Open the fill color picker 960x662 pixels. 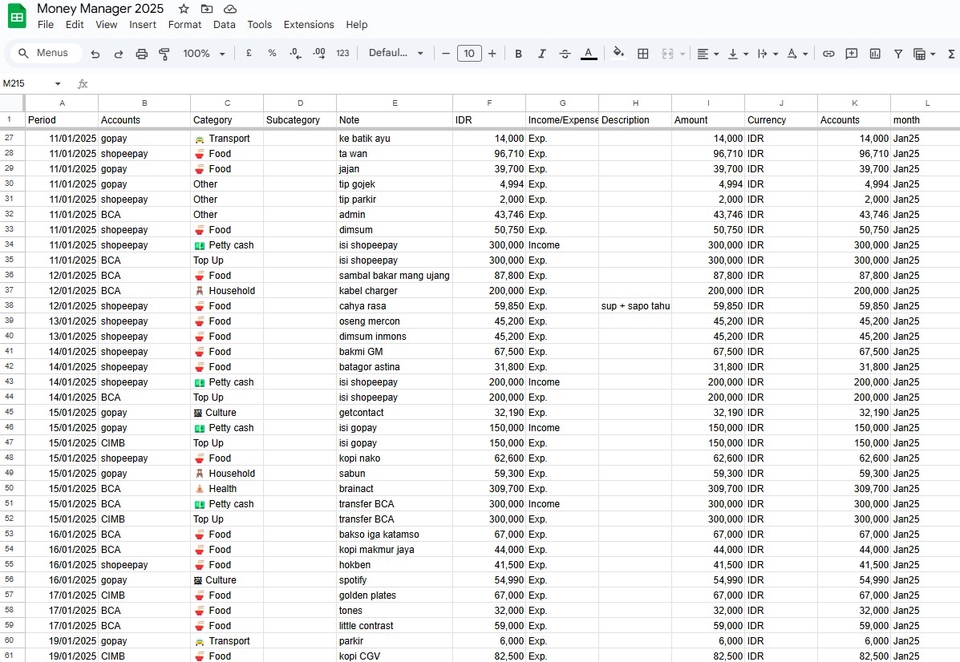(x=619, y=53)
